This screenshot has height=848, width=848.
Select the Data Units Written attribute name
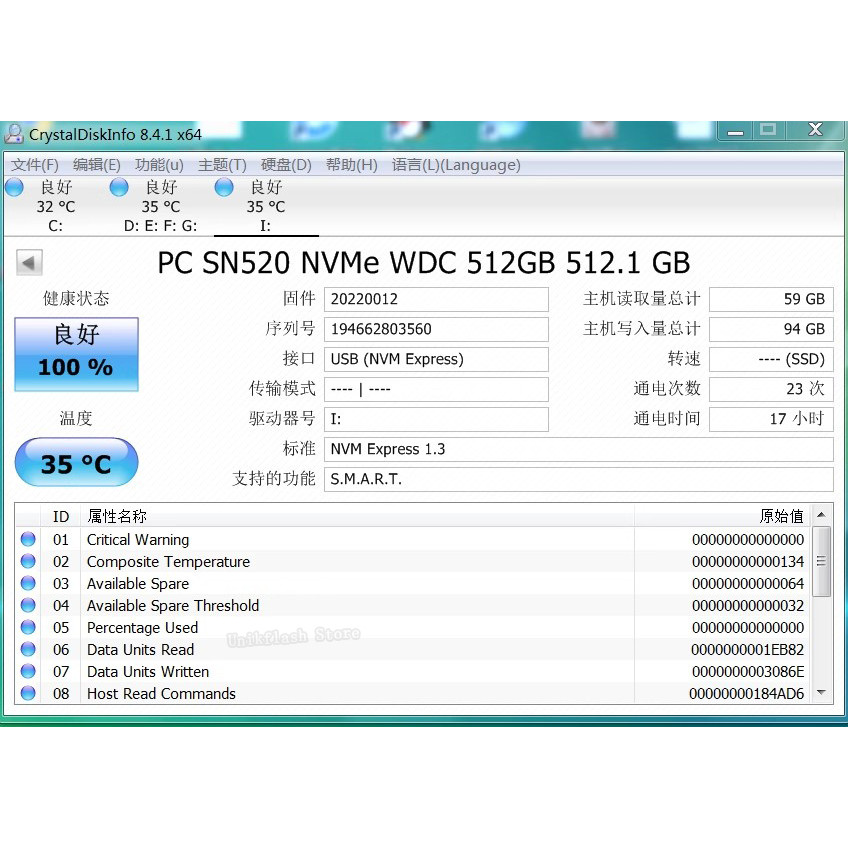click(x=148, y=672)
